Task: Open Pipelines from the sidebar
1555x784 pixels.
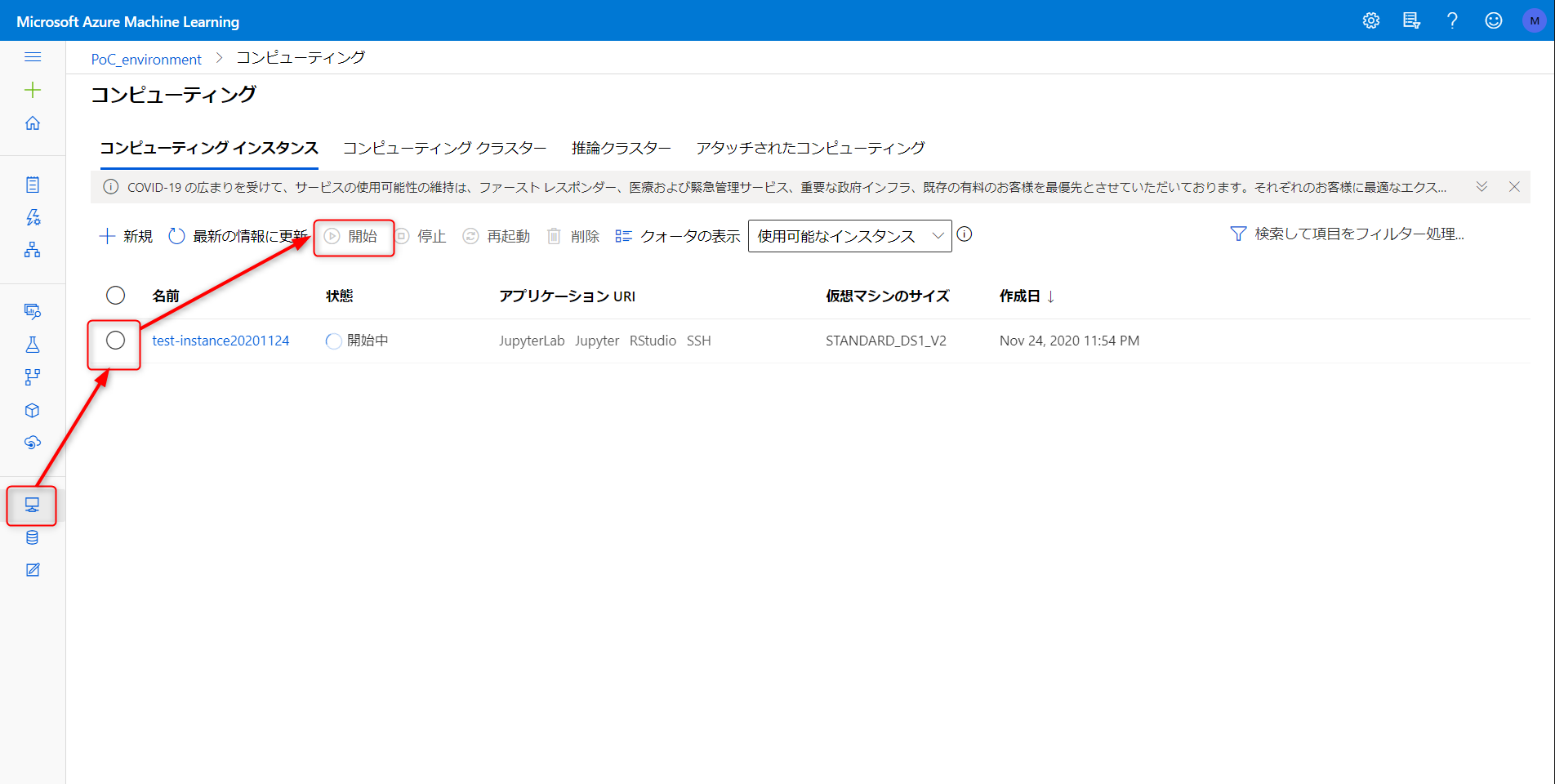Action: coord(33,377)
